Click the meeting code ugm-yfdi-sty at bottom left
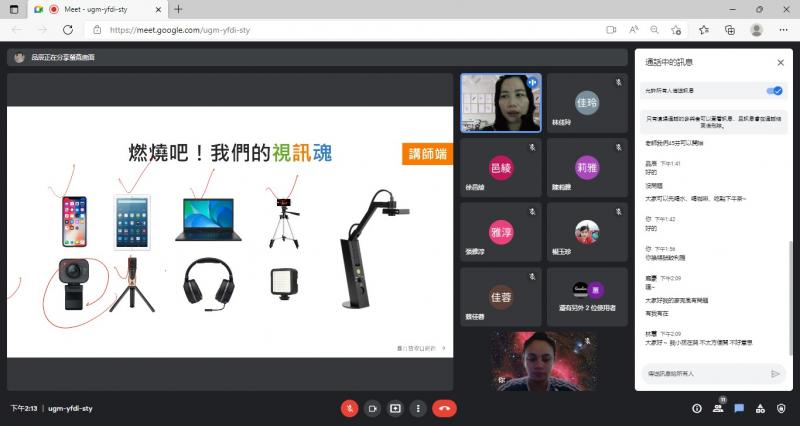 70,409
